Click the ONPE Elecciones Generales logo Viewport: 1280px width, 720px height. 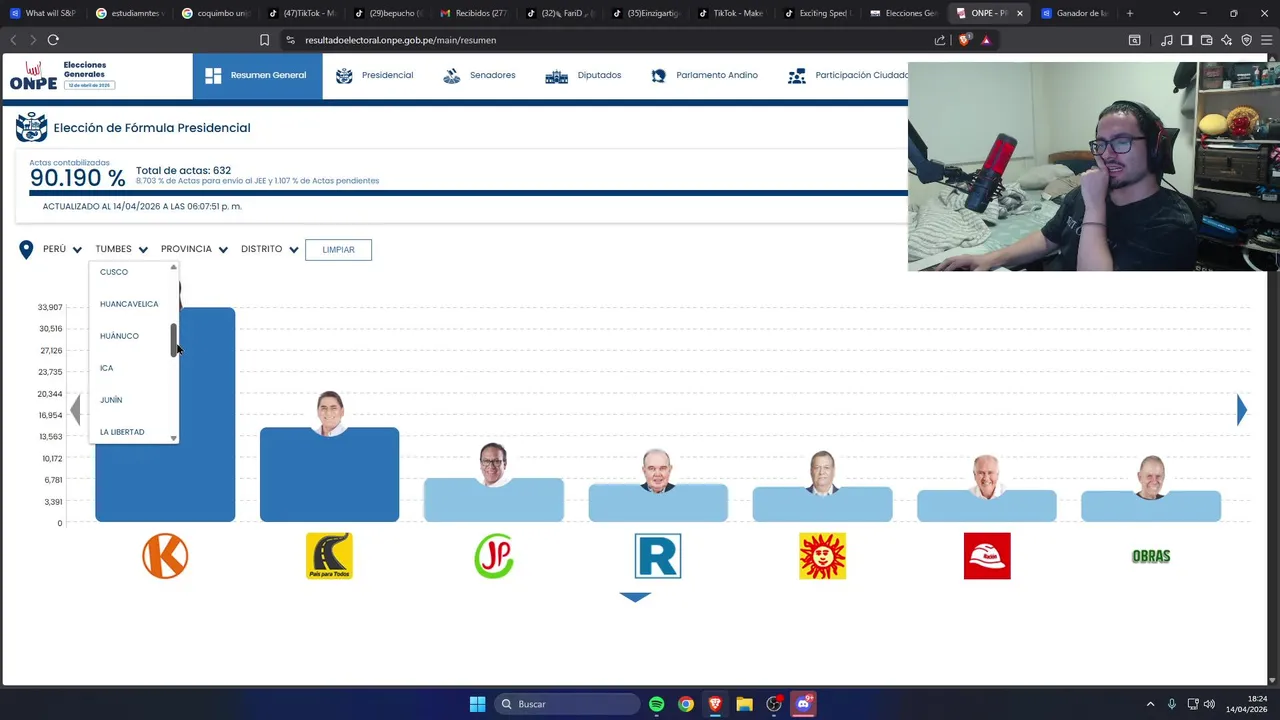coord(62,76)
